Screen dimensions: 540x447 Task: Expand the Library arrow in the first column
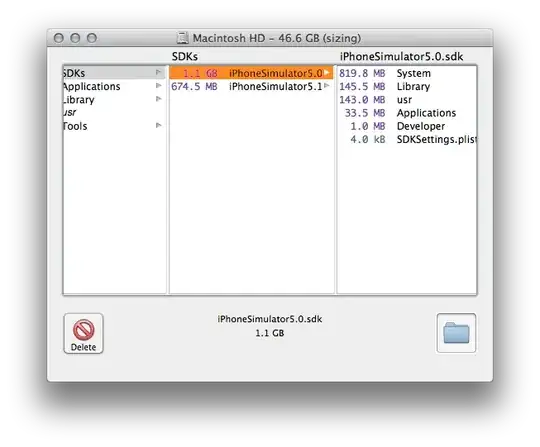click(158, 99)
